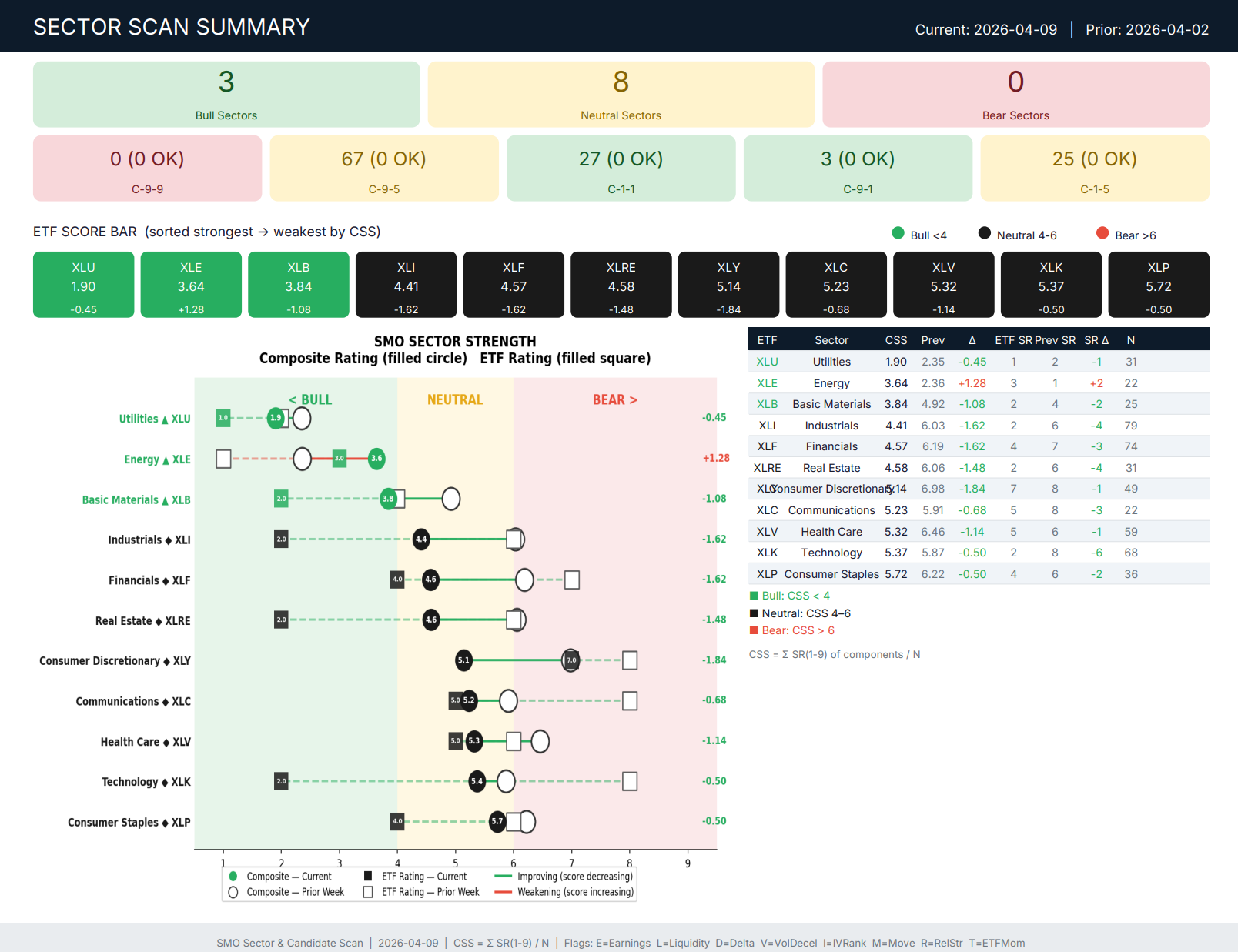Click the XLF 4.57 score tile
Viewport: 1238px width, 952px height.
(x=514, y=285)
